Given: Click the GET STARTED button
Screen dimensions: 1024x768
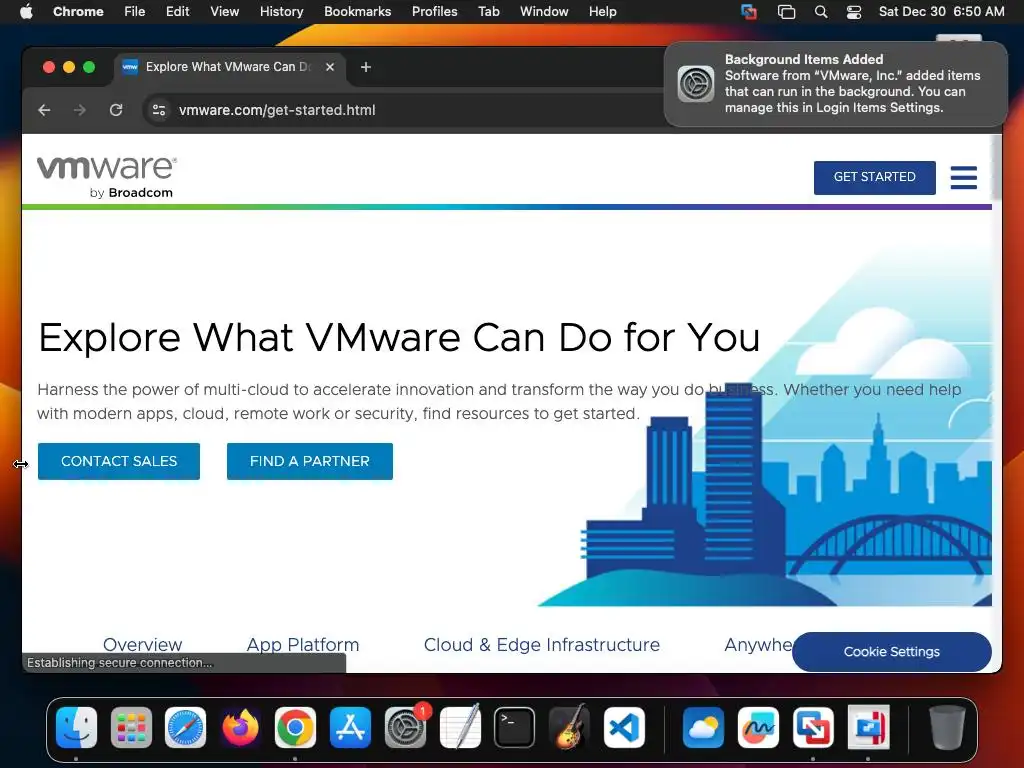Looking at the screenshot, I should [874, 177].
